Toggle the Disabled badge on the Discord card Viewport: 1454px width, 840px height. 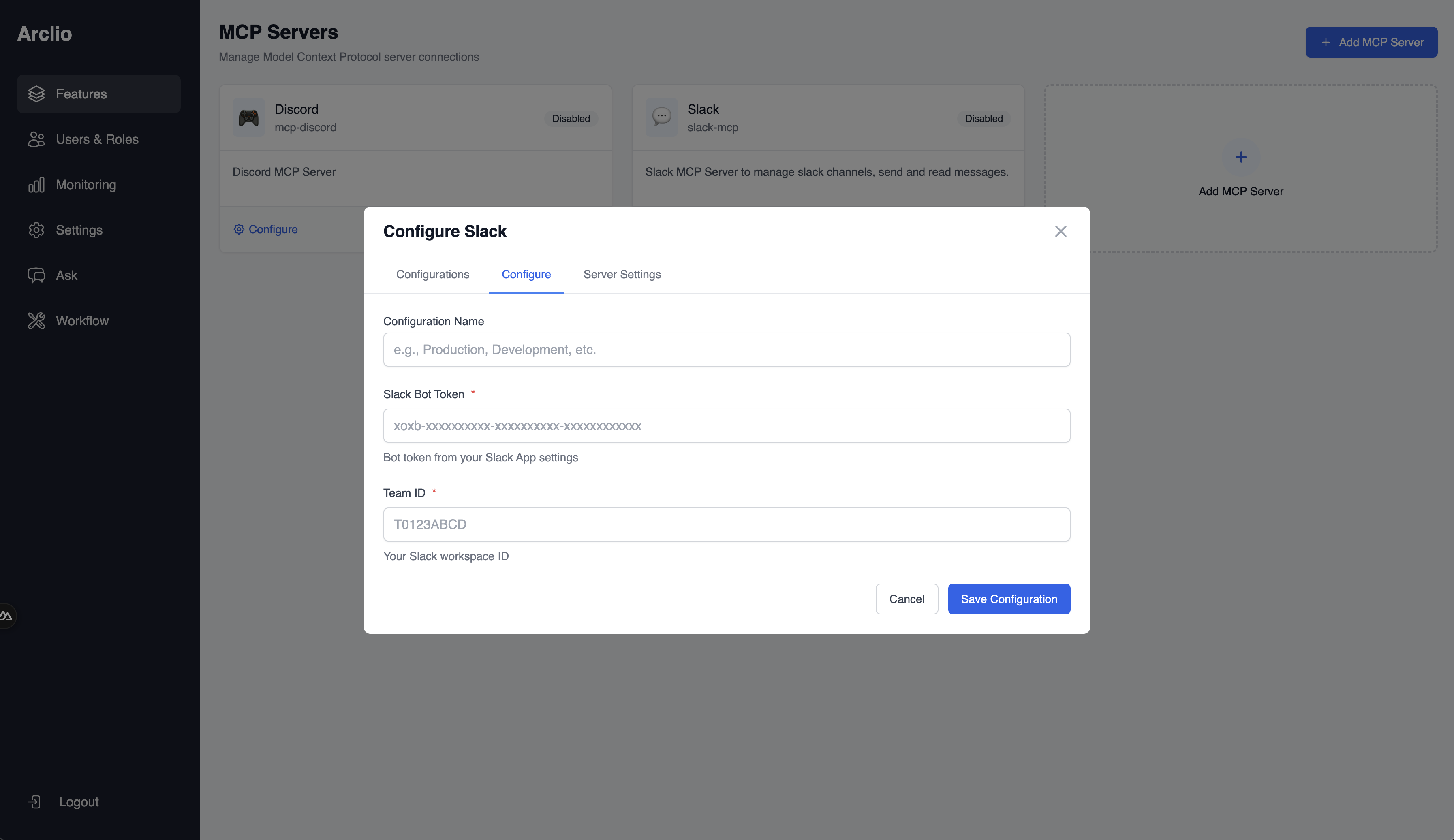tap(571, 118)
